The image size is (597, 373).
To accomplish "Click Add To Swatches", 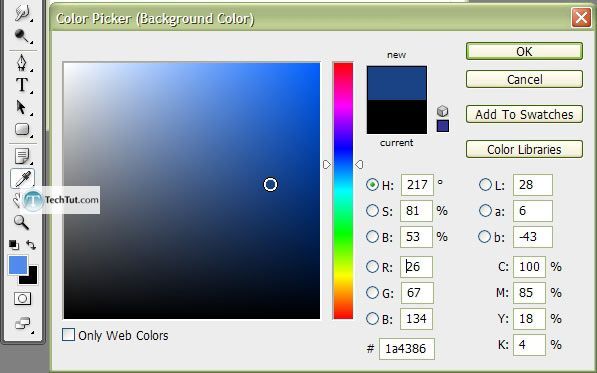I will pos(524,114).
